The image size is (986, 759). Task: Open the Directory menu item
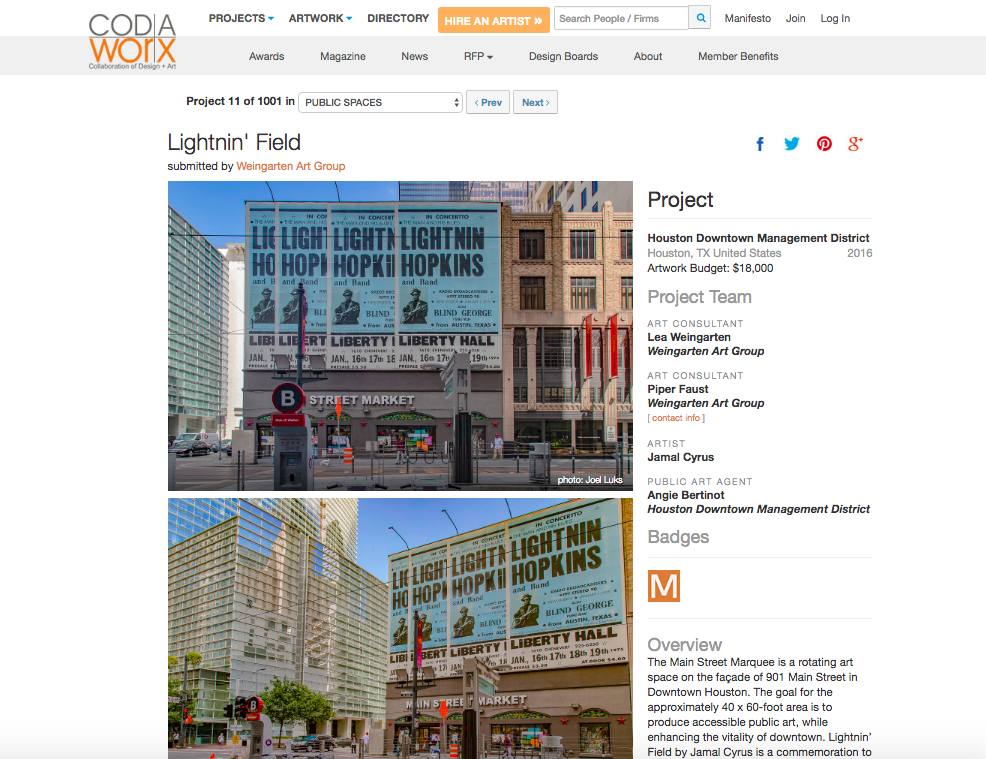(398, 18)
